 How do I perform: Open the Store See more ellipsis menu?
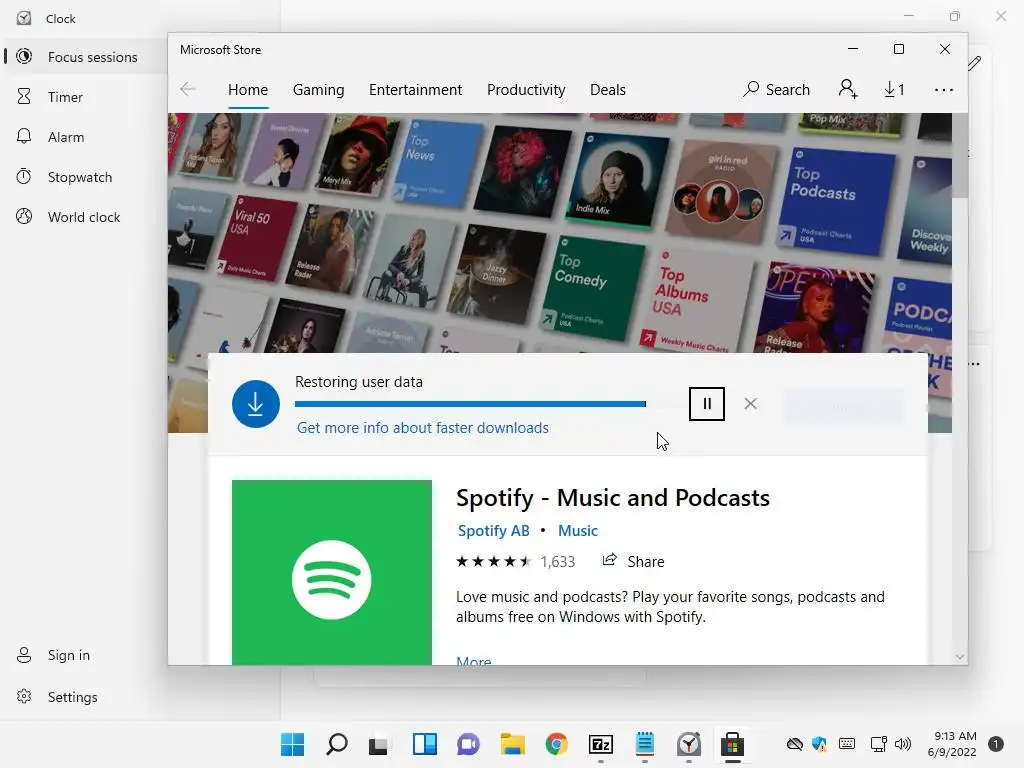click(944, 90)
